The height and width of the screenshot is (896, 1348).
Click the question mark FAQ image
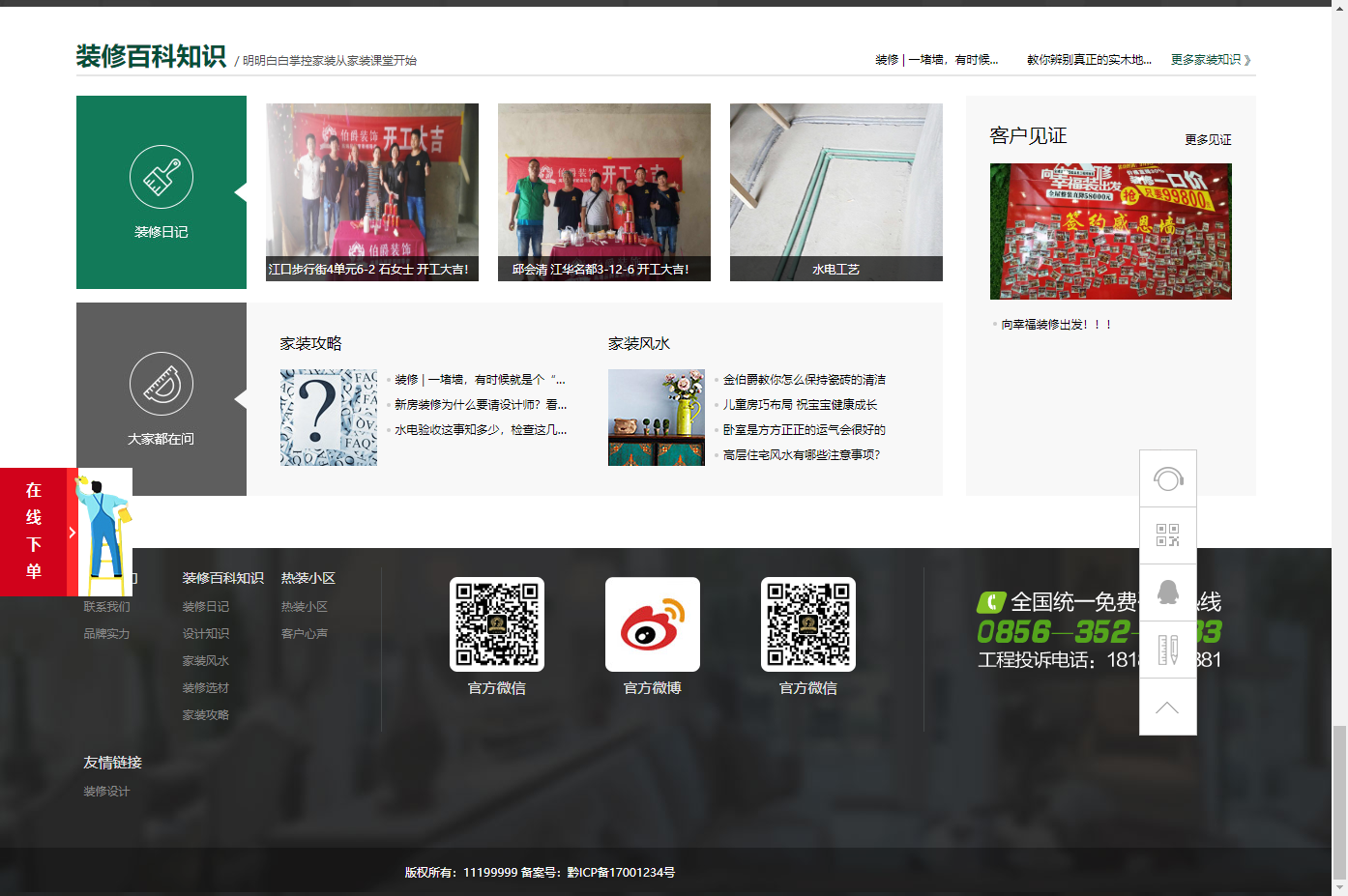click(329, 418)
